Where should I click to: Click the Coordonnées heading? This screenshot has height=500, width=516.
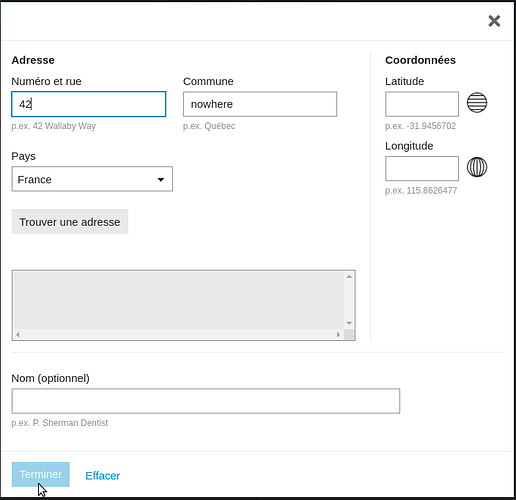click(420, 60)
